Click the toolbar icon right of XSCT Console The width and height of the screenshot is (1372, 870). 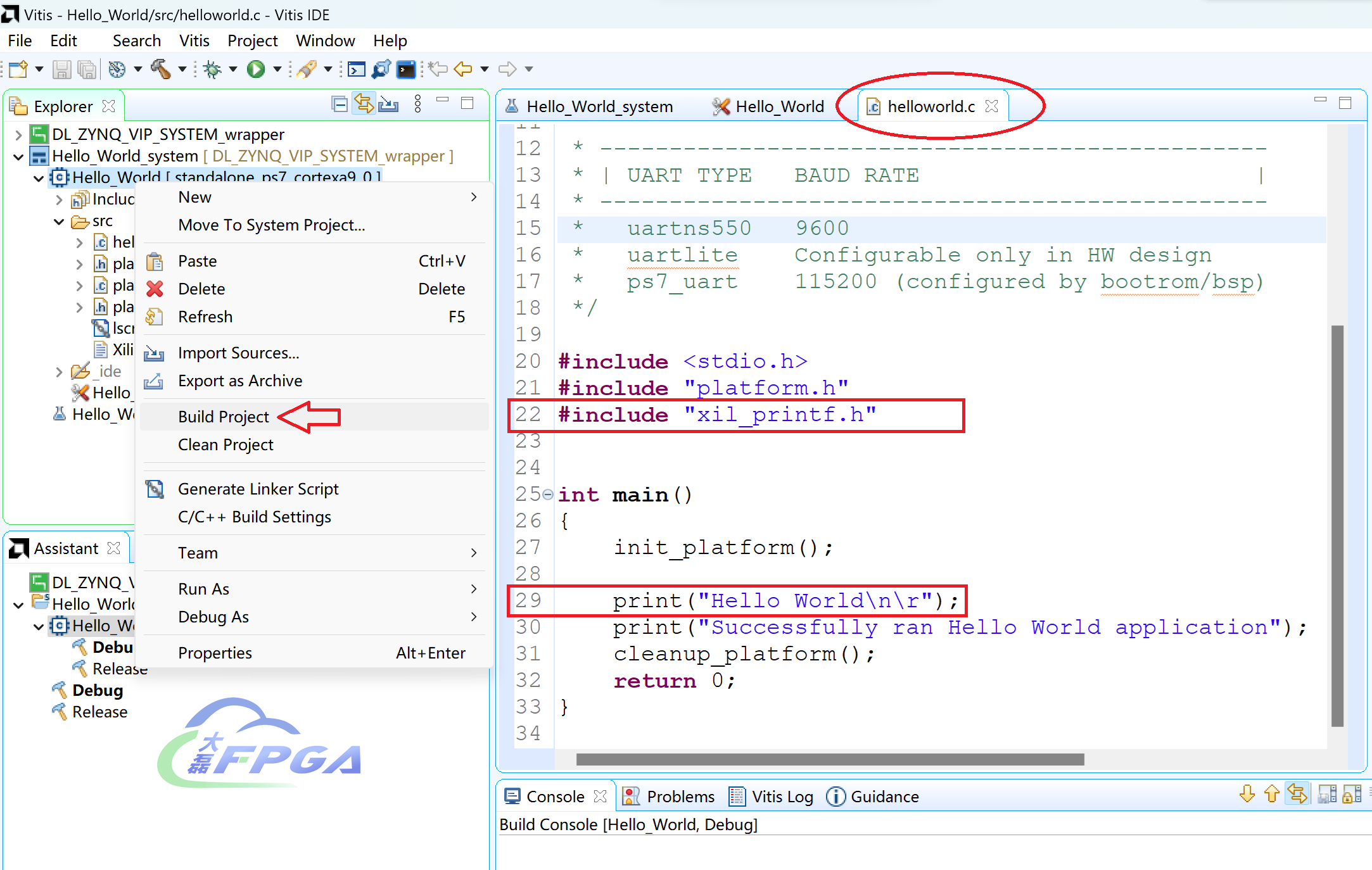381,69
